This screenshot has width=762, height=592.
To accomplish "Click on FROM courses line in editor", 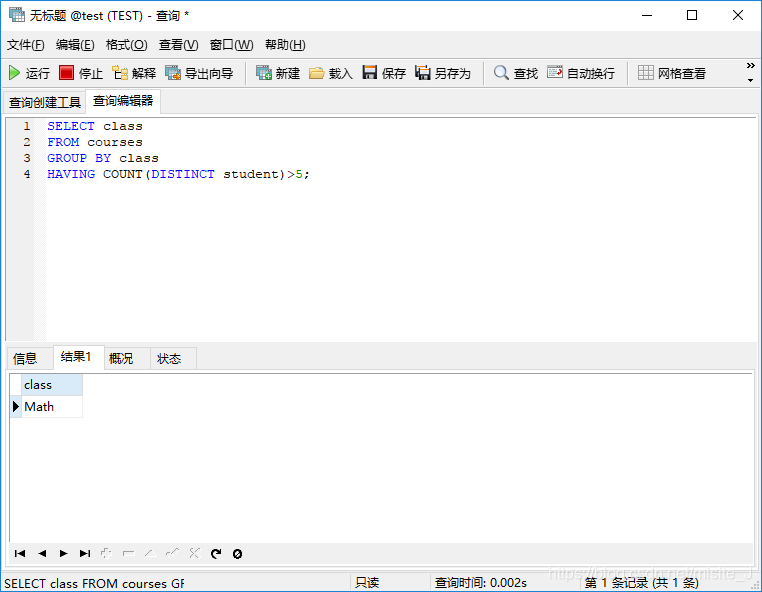I will [95, 142].
